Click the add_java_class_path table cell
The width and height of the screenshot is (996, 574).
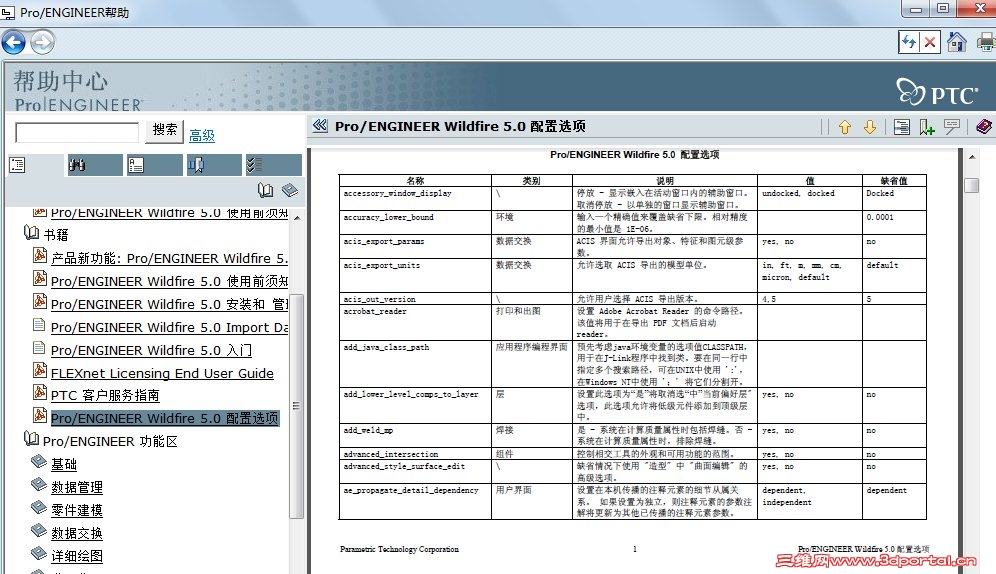point(415,364)
